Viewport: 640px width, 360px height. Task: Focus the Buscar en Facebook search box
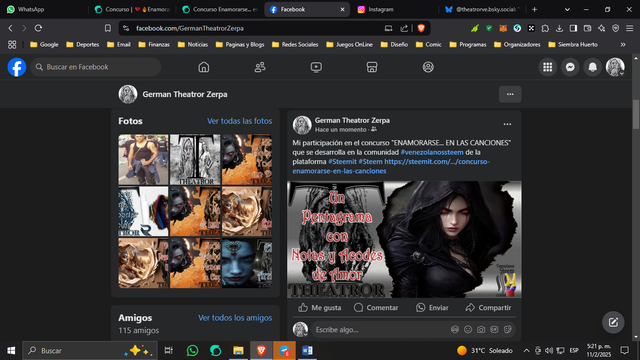(96, 67)
